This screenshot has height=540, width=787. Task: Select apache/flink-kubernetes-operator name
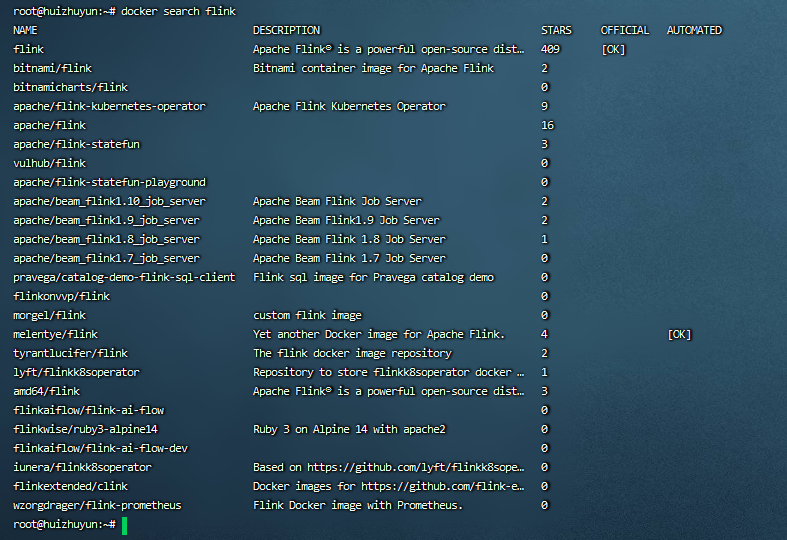(x=109, y=106)
